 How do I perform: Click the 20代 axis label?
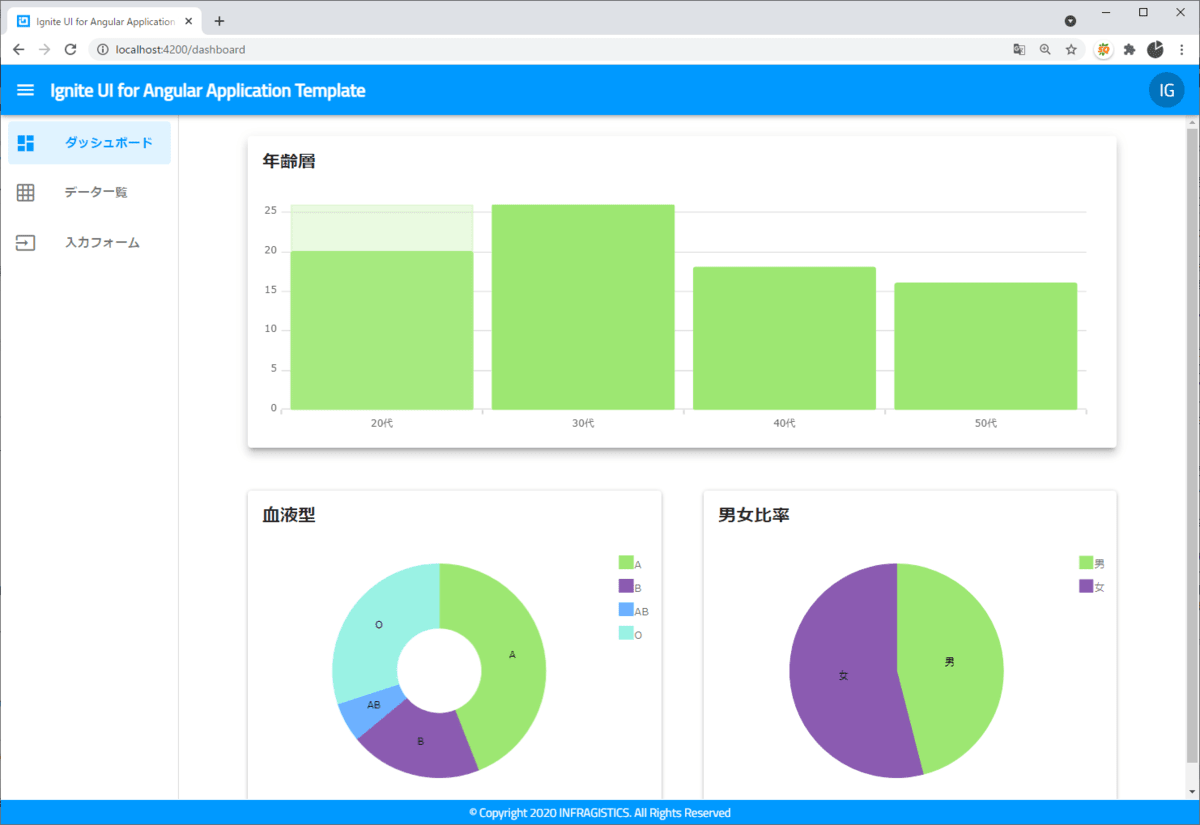pos(382,424)
